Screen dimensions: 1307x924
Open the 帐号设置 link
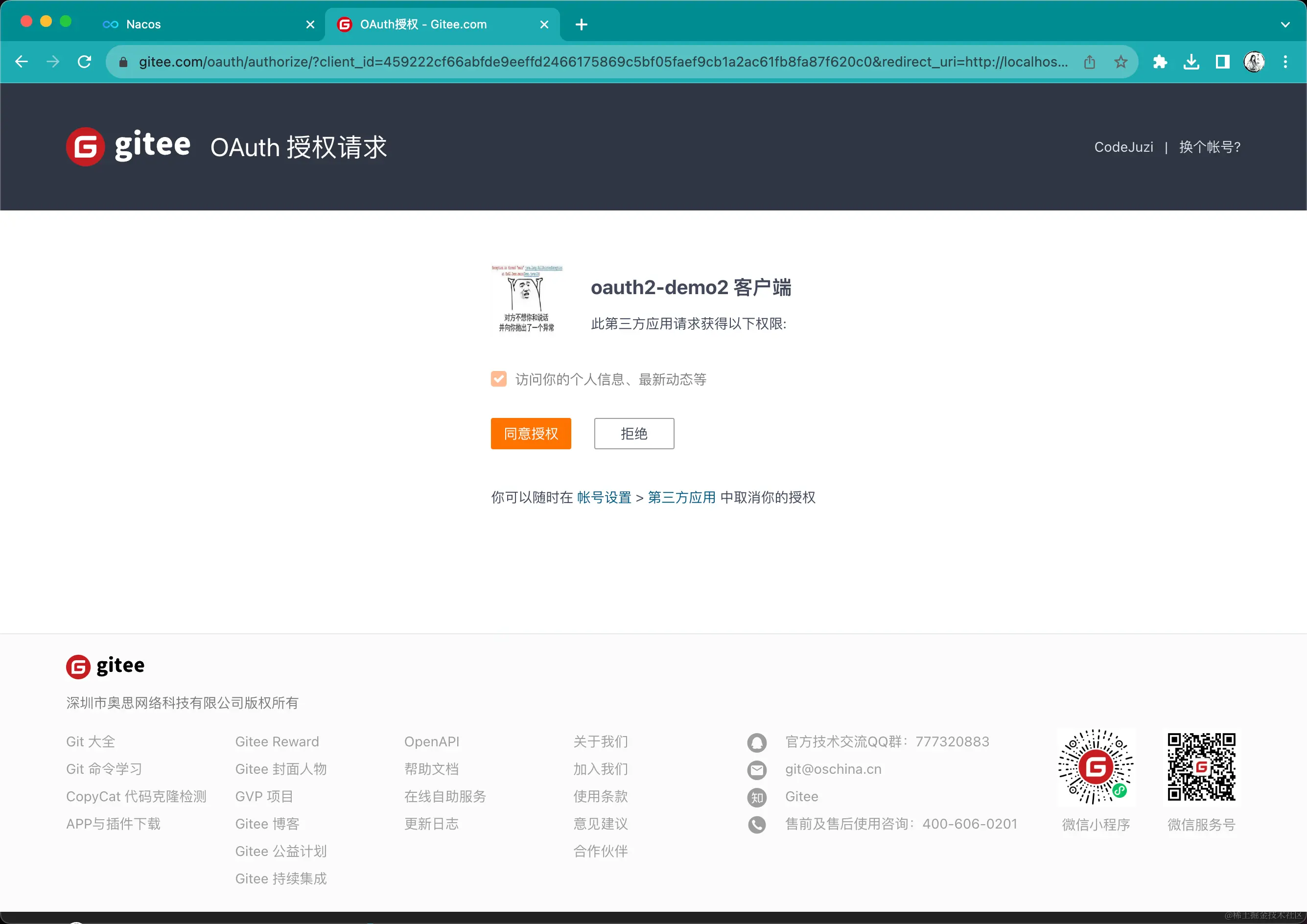(604, 497)
